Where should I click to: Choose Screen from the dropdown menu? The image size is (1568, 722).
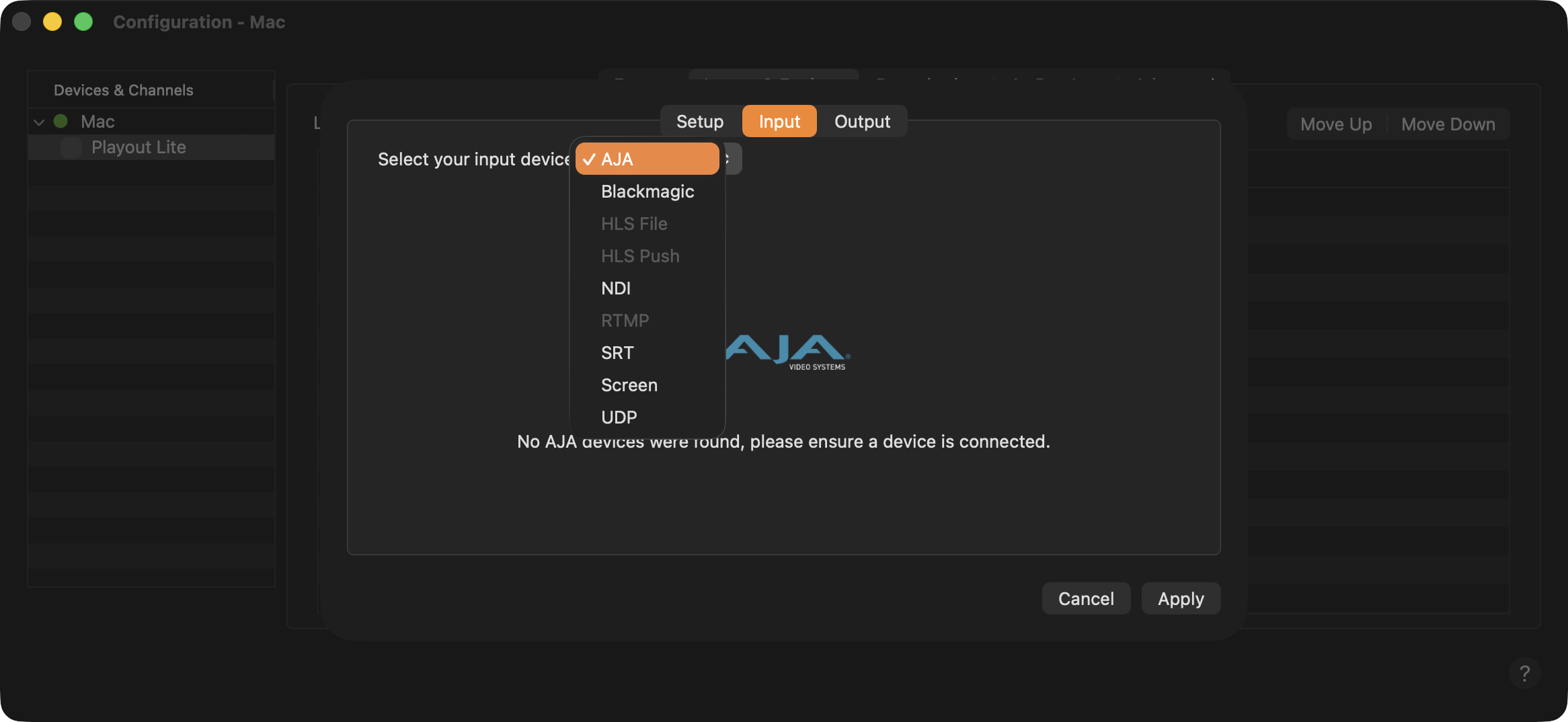click(x=648, y=385)
